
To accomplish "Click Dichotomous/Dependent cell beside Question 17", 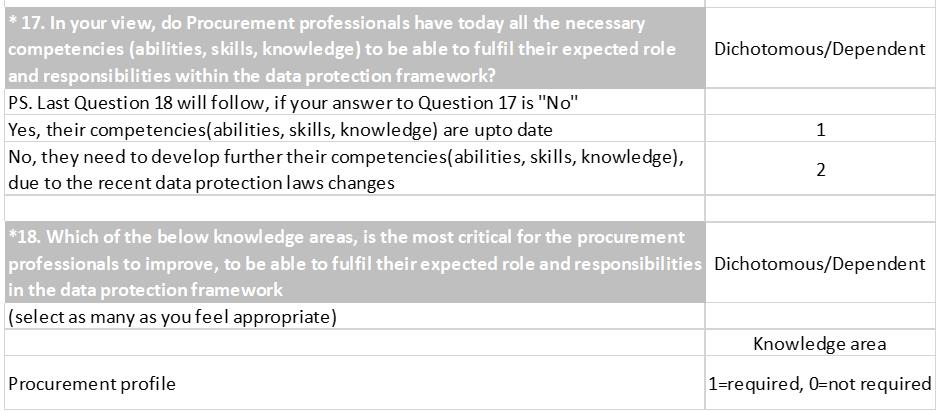I will 820,48.
